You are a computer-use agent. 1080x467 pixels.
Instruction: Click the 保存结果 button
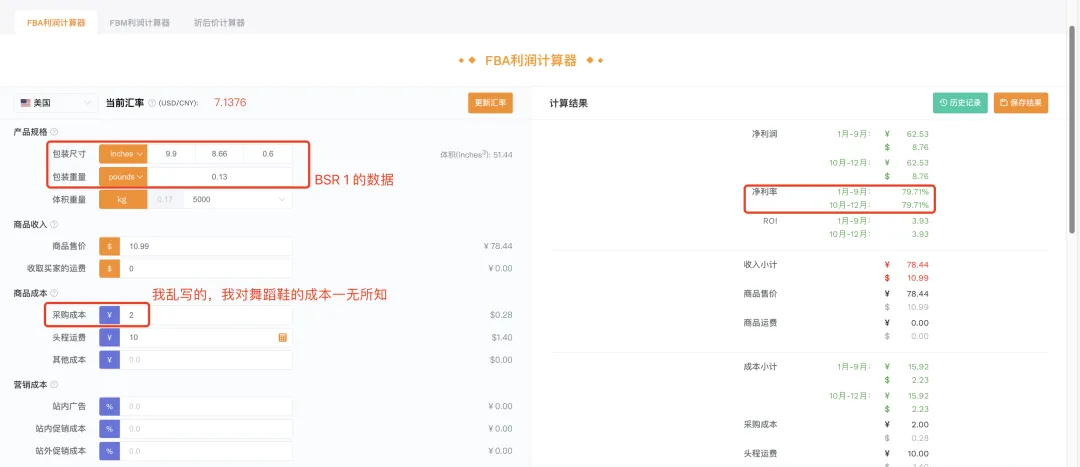coord(1021,103)
